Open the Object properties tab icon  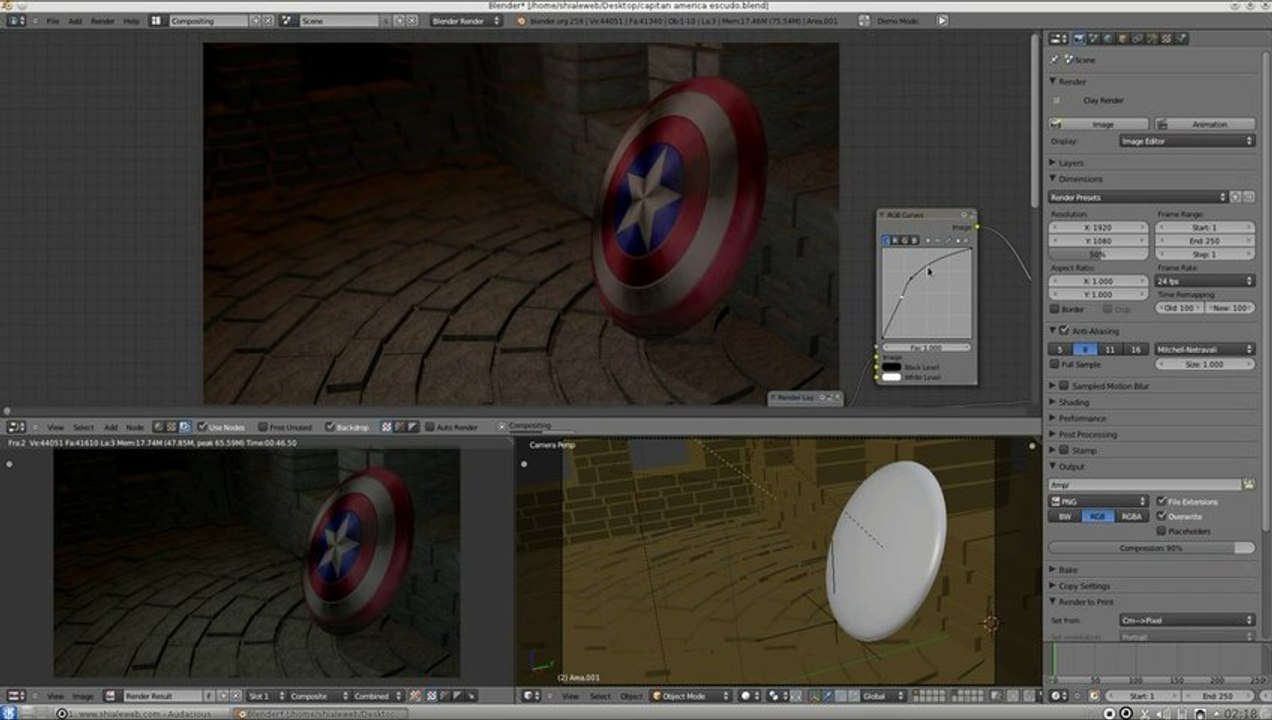pyautogui.click(x=1124, y=38)
